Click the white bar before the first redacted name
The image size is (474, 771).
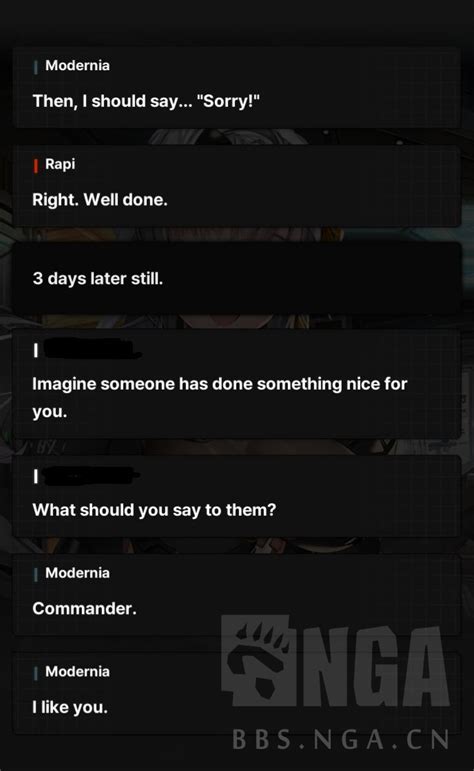(35, 350)
